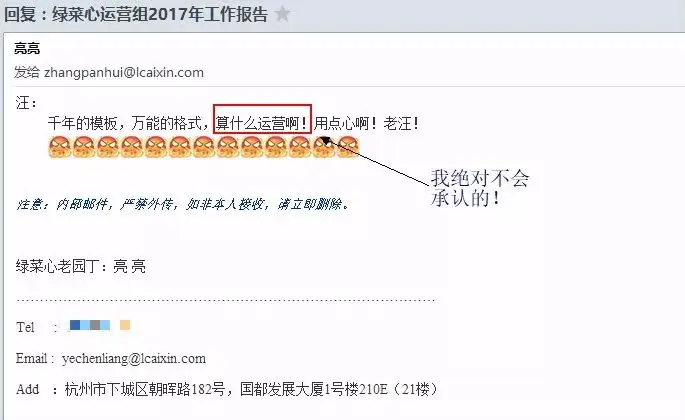Click the signature line 绿菜心老园丁:亮亮
Image resolution: width=685 pixels, height=420 pixels.
point(81,266)
